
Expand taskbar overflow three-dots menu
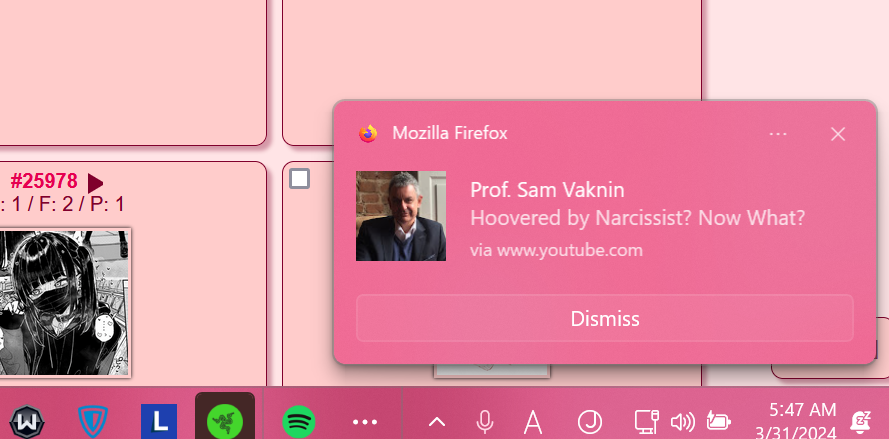[364, 422]
